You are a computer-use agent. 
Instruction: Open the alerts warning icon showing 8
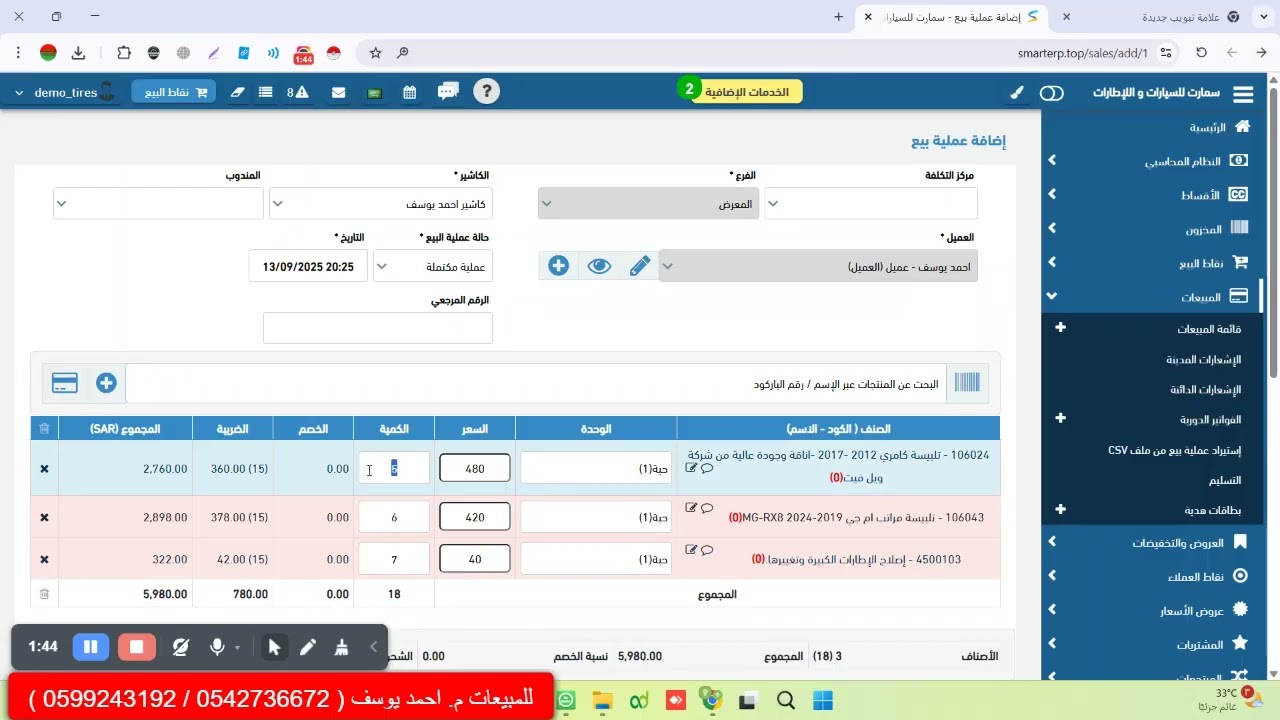(298, 92)
